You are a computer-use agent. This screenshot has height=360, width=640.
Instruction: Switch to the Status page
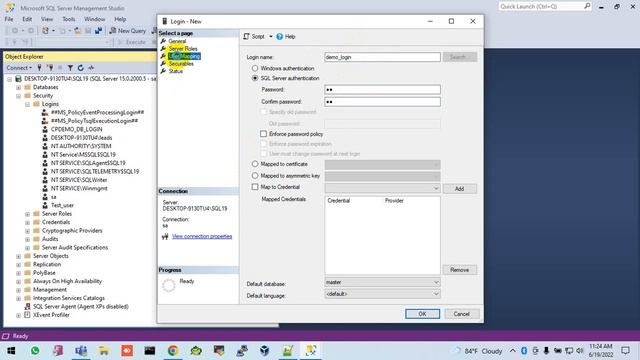[176, 71]
